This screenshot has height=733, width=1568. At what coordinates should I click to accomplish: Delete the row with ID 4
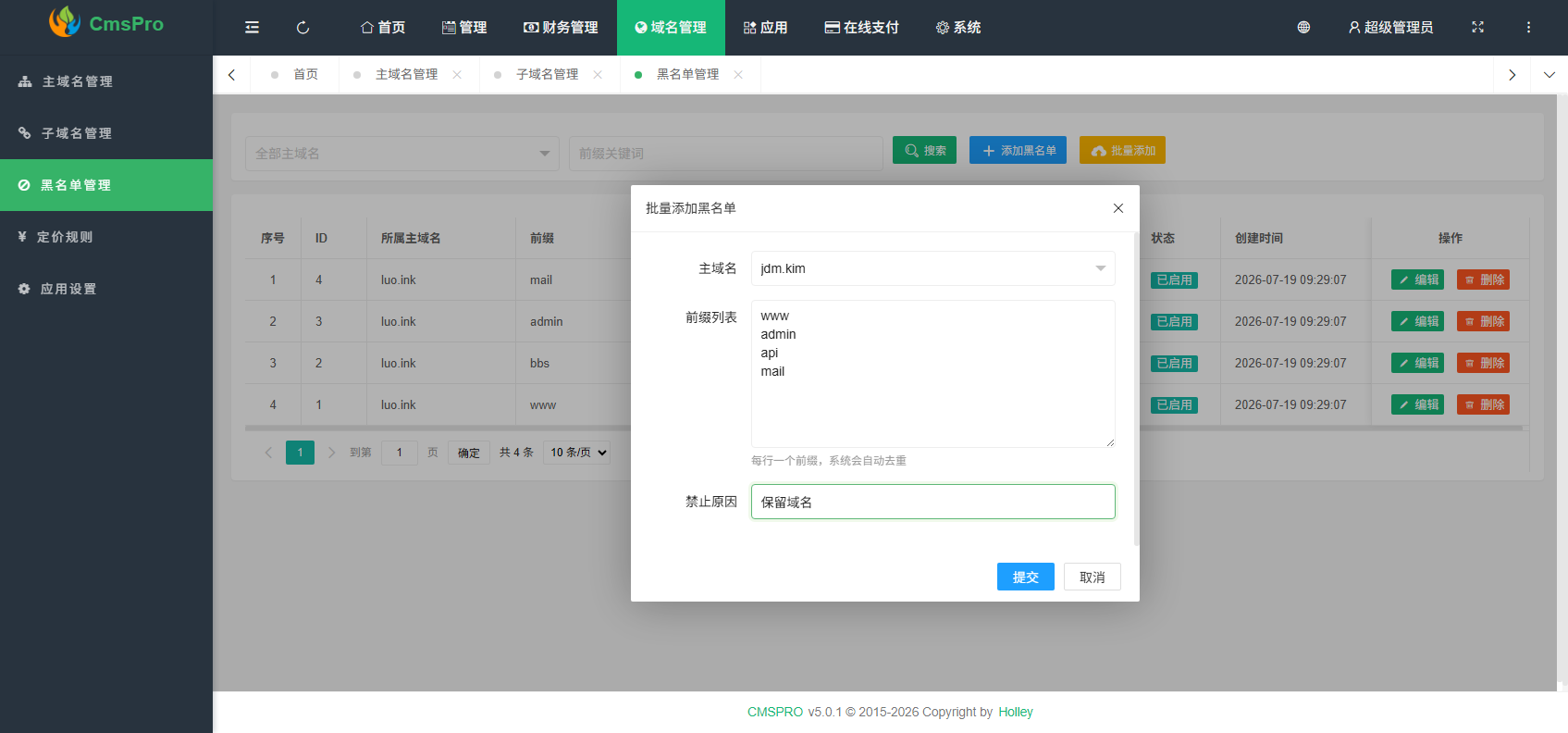[1483, 280]
